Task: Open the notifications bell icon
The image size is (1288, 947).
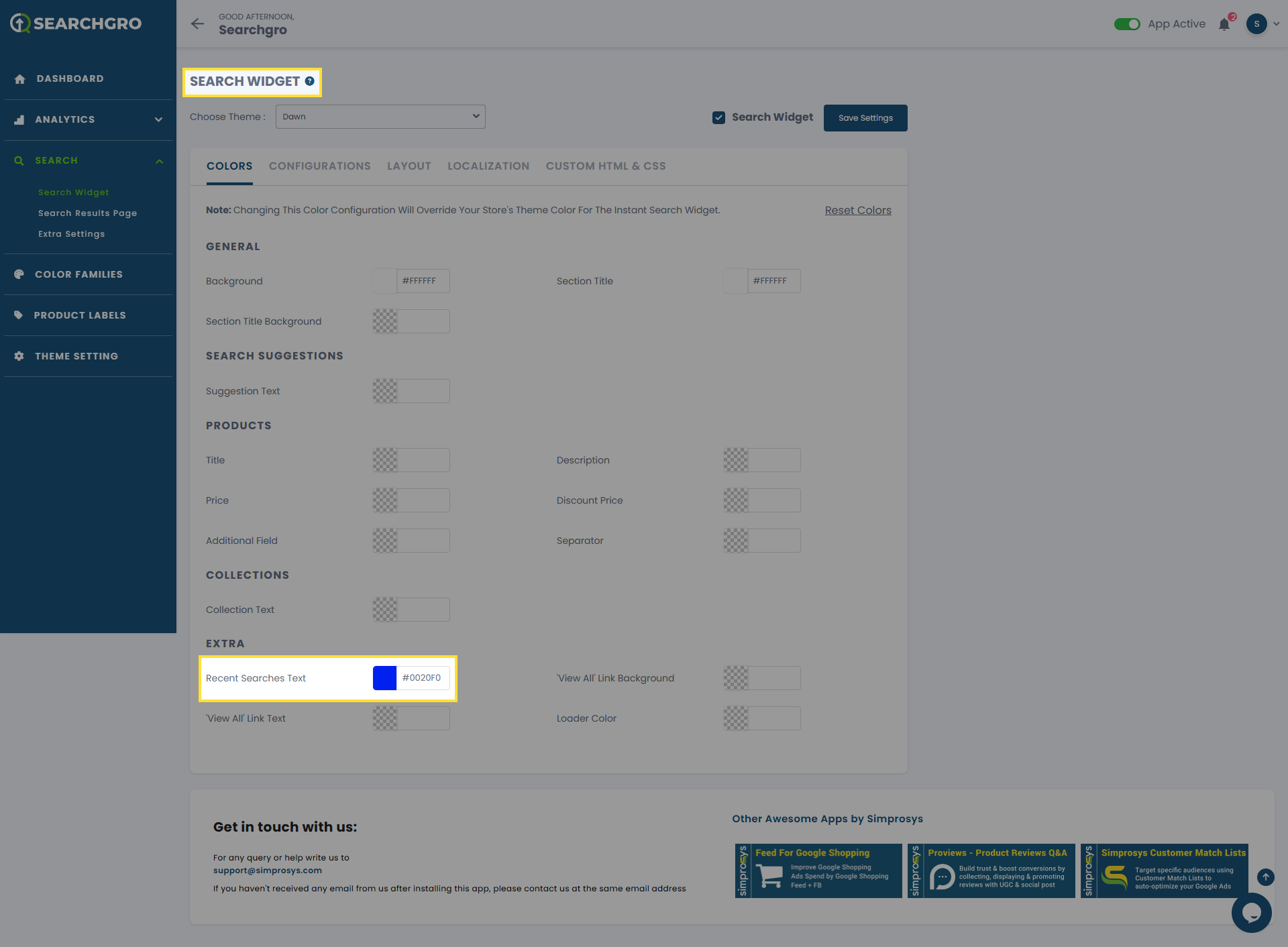Action: (1224, 25)
